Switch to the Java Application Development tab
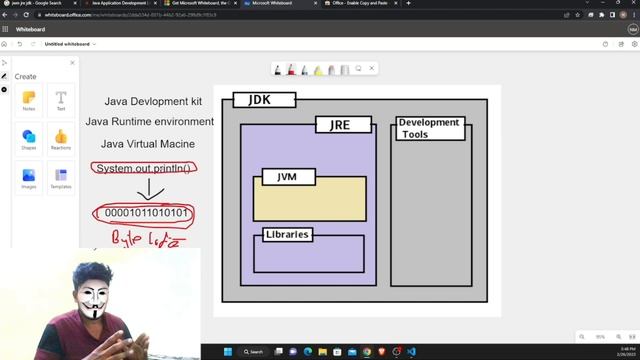 (120, 3)
